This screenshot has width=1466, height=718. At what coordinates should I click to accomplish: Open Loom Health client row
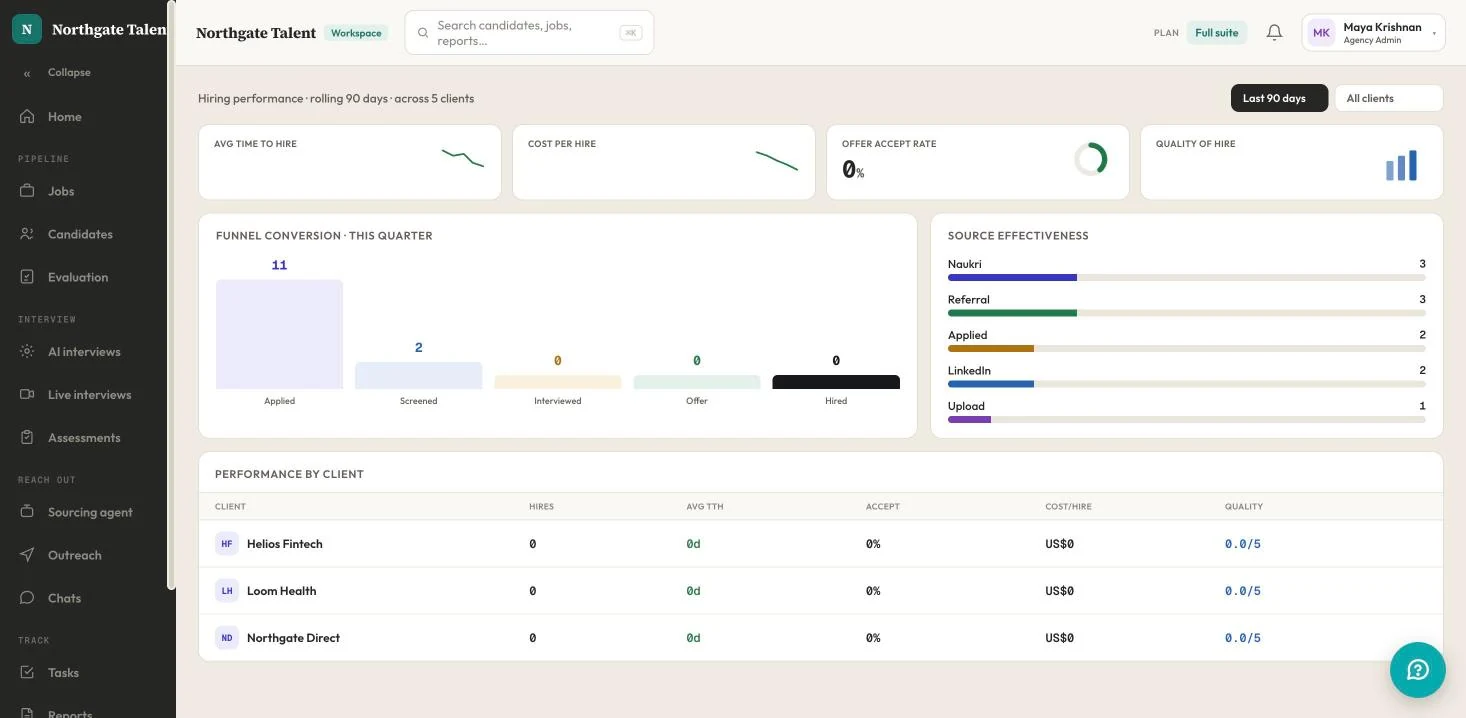[x=821, y=591]
